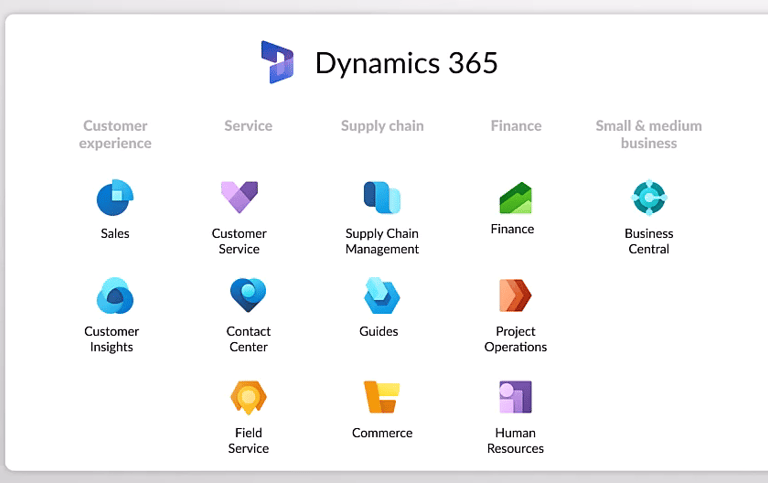The height and width of the screenshot is (483, 768).
Task: Click the Contact Center icon
Action: point(248,295)
